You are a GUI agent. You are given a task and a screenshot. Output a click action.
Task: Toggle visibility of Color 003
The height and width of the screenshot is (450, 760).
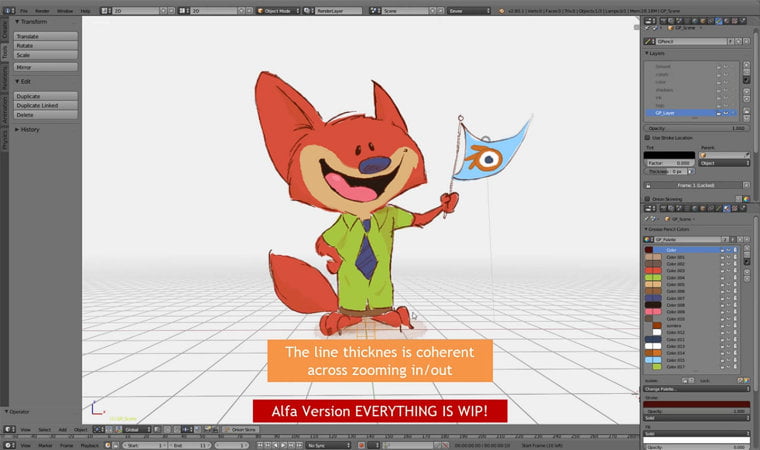(728, 271)
